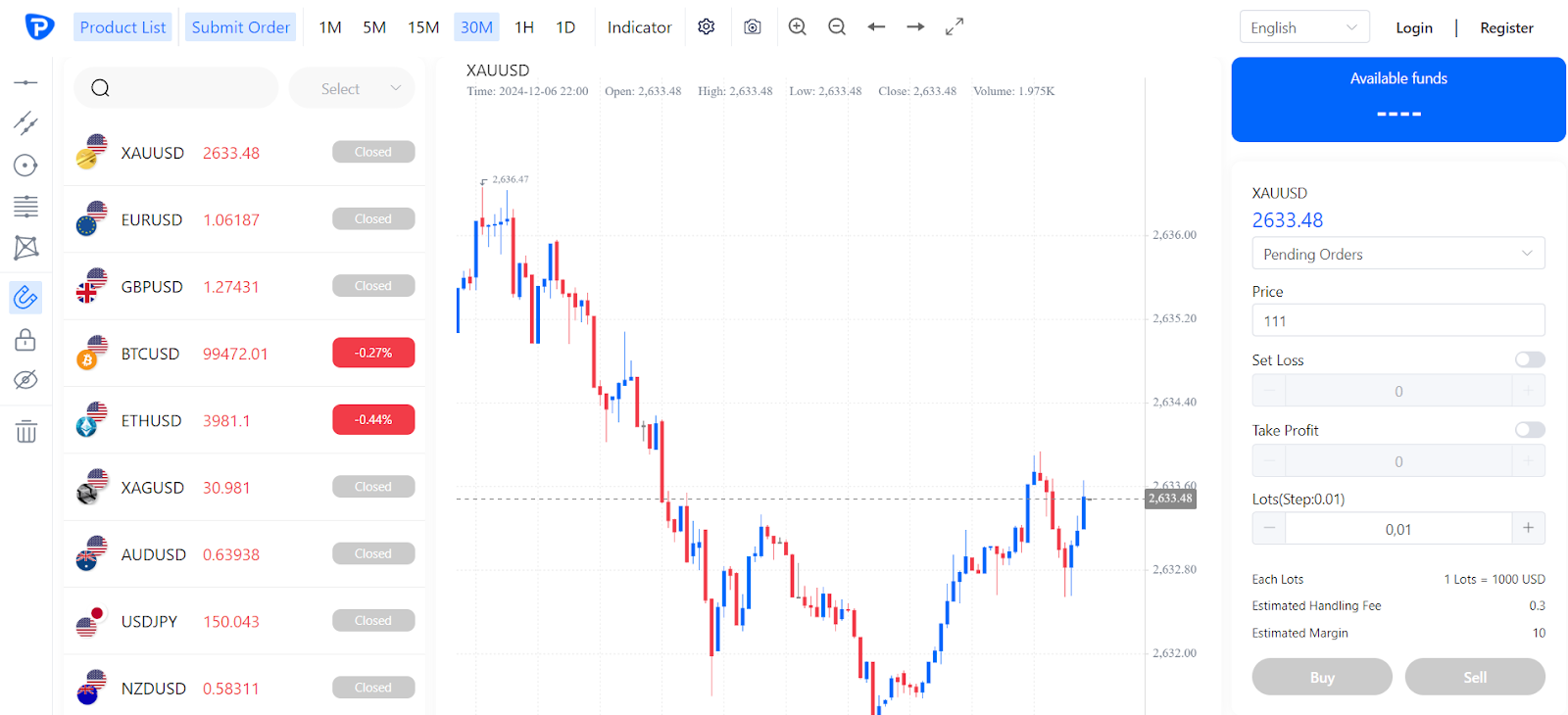Select the 1H timeframe

pyautogui.click(x=524, y=27)
